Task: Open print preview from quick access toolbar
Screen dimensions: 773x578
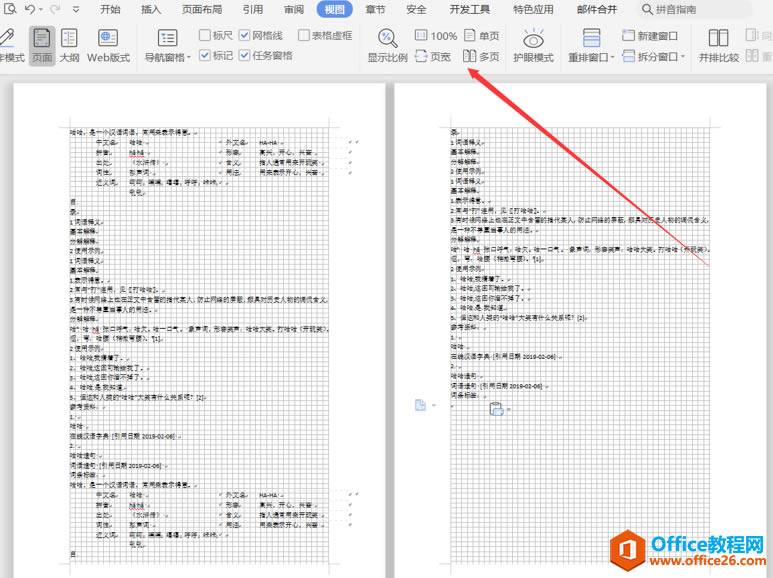Action: 9,8
